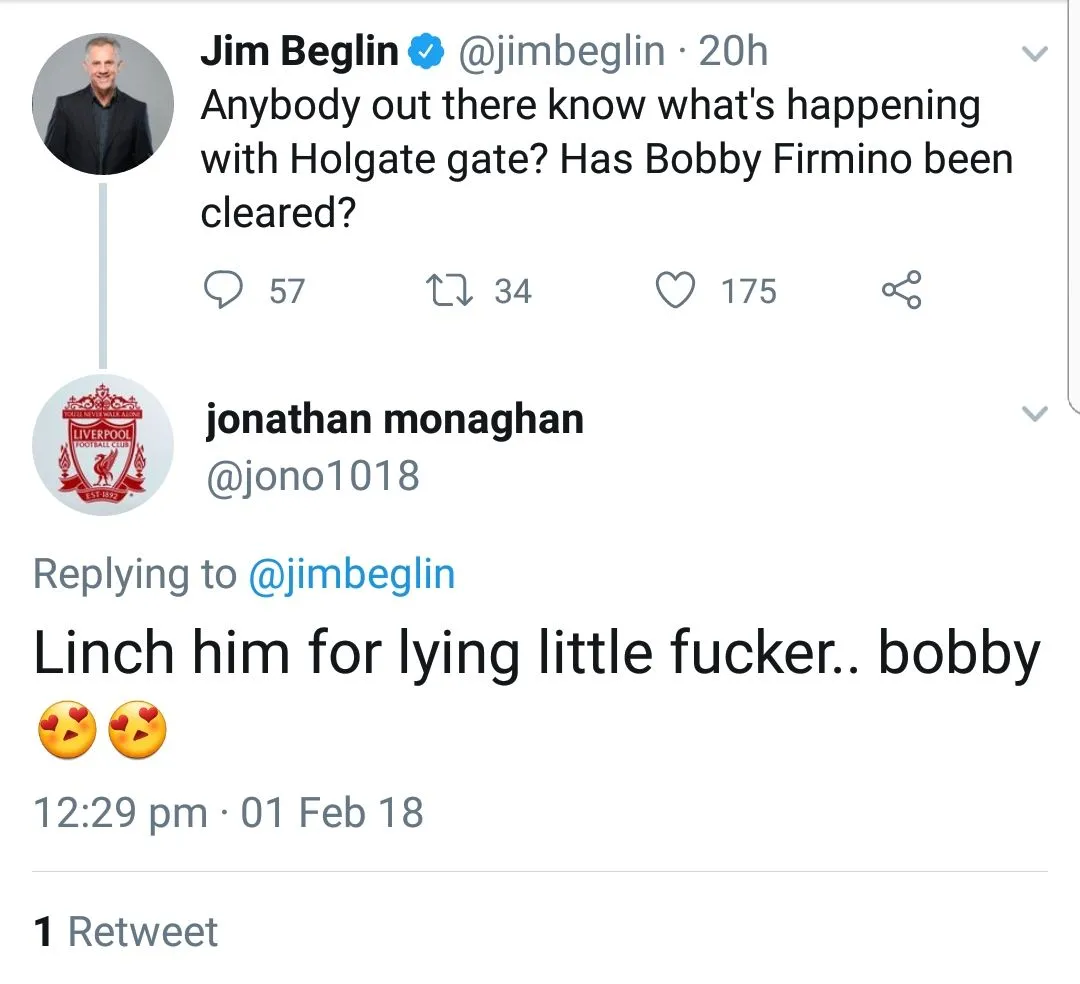1080x984 pixels.
Task: Click the 175 likes count
Action: 749,291
